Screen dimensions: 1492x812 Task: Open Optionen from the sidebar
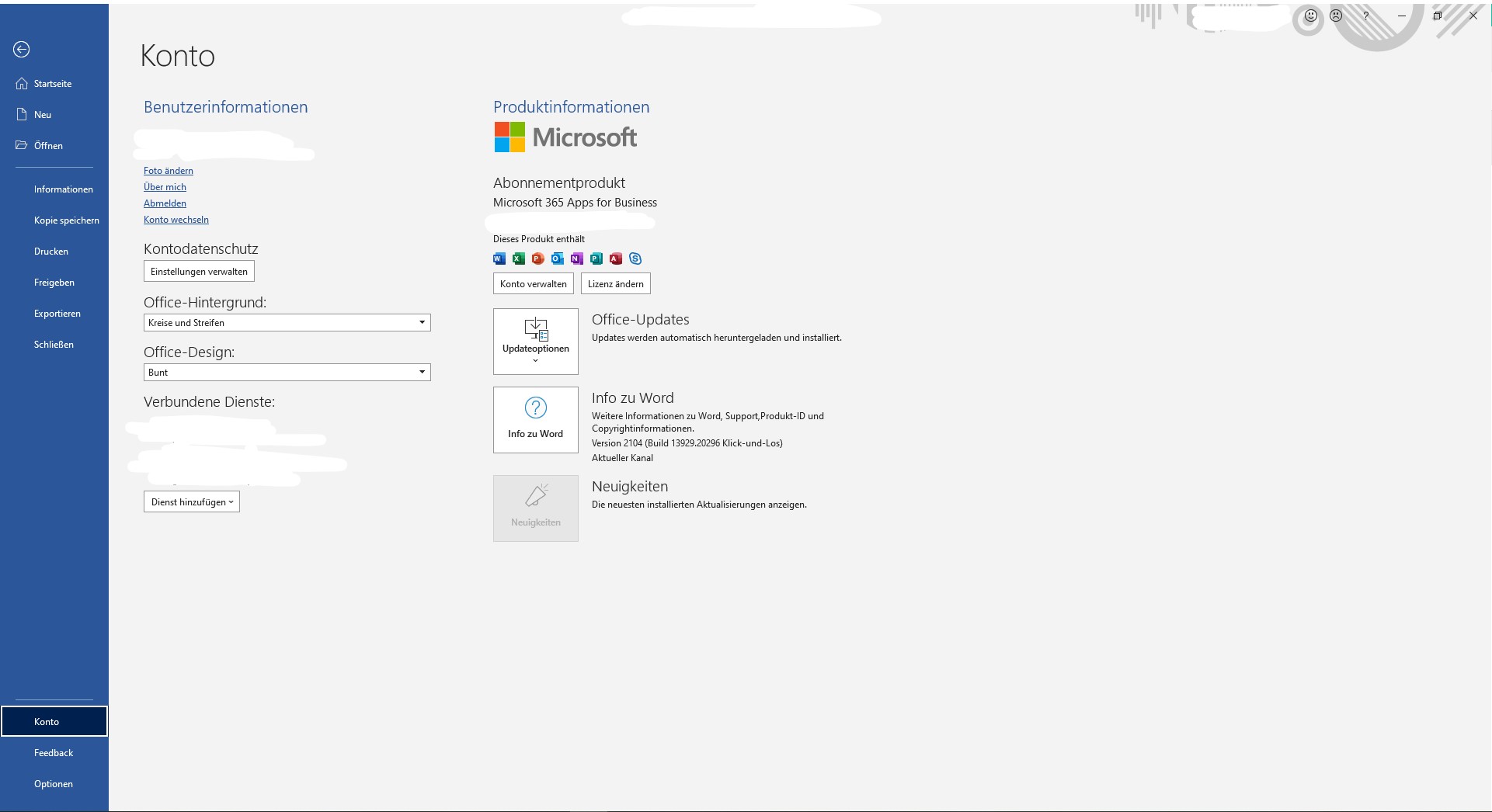point(54,783)
